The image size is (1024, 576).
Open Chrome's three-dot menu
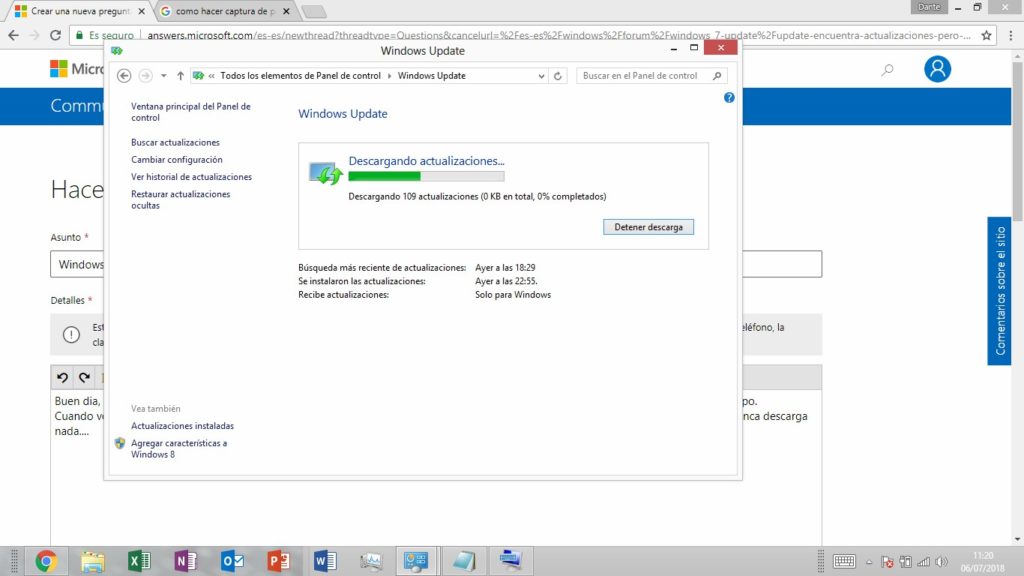click(1010, 35)
